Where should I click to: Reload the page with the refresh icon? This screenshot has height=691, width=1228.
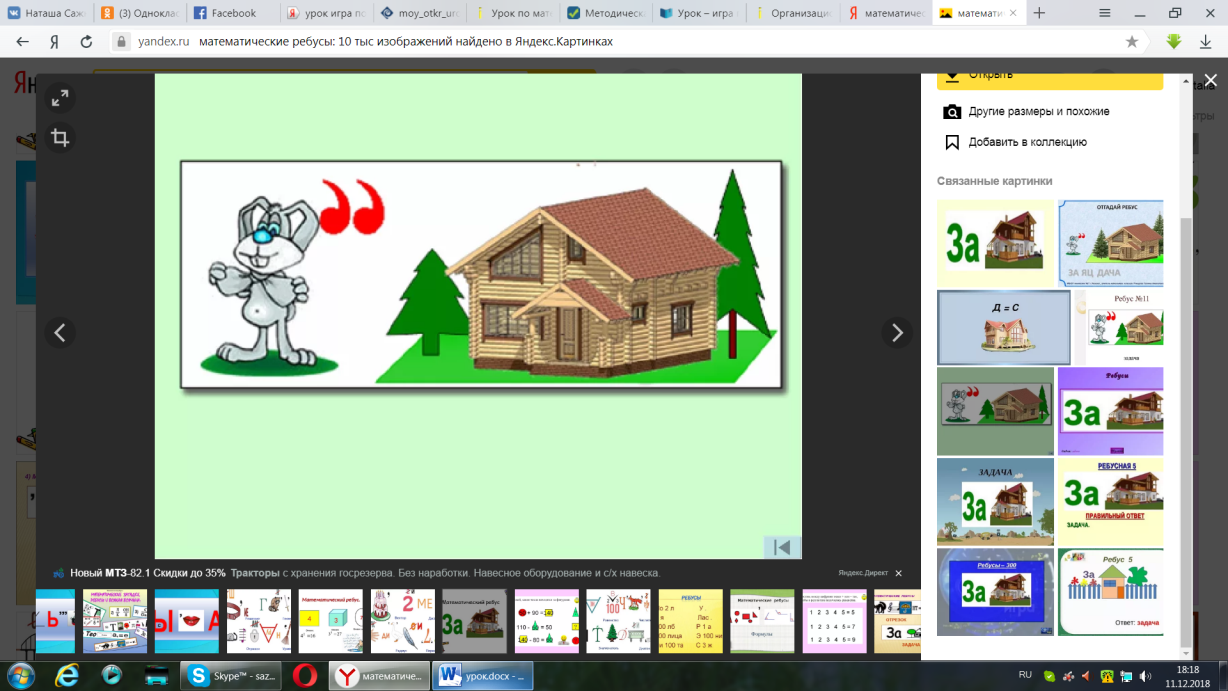tap(86, 42)
